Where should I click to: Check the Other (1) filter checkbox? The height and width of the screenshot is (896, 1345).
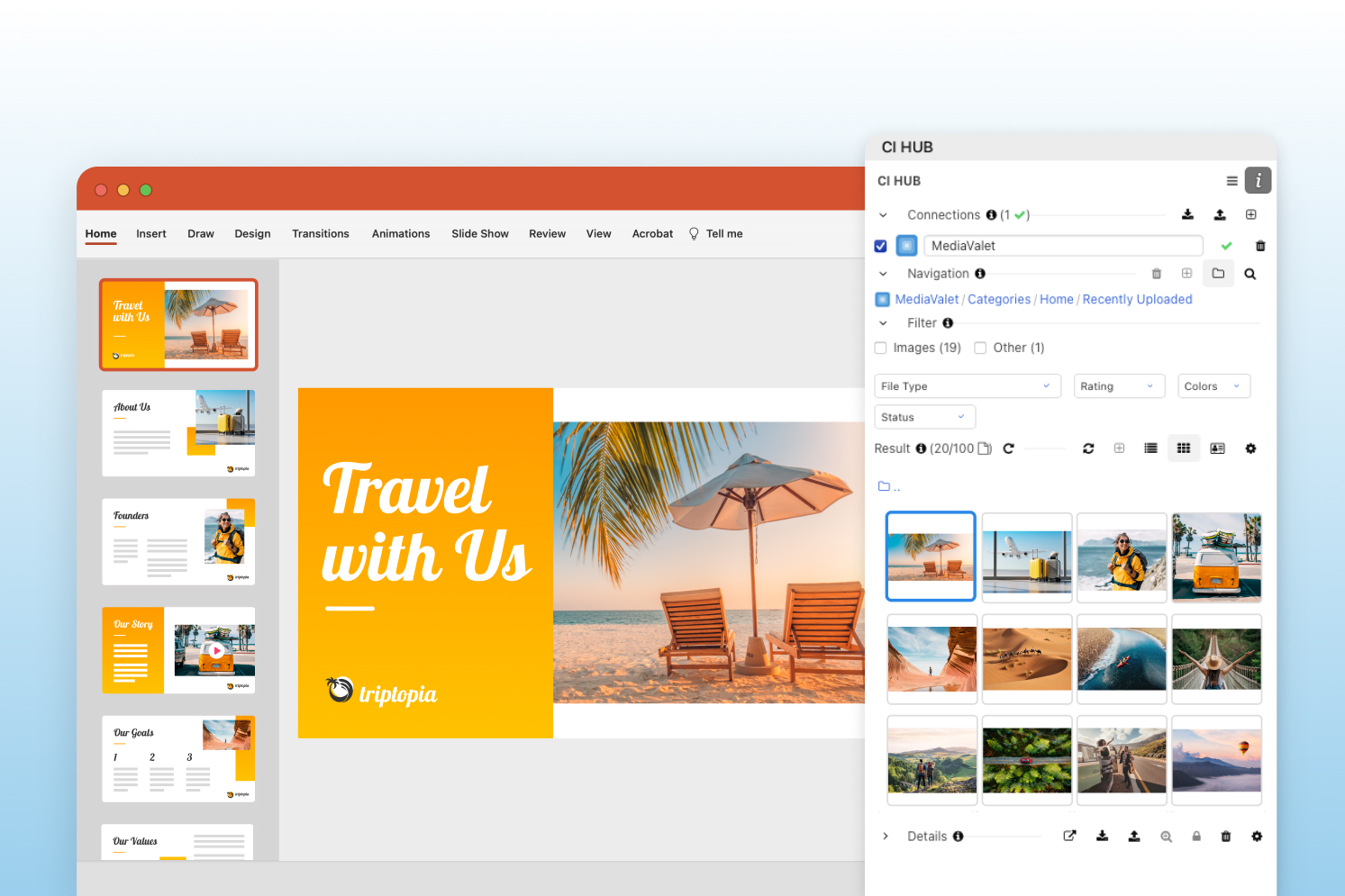tap(980, 348)
